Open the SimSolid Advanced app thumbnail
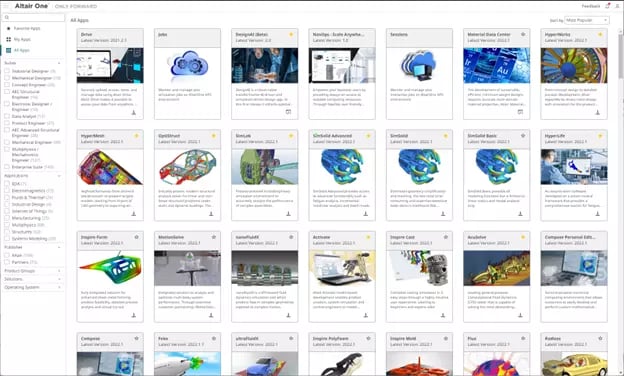Image resolution: width=624 pixels, height=376 pixels. [342, 167]
